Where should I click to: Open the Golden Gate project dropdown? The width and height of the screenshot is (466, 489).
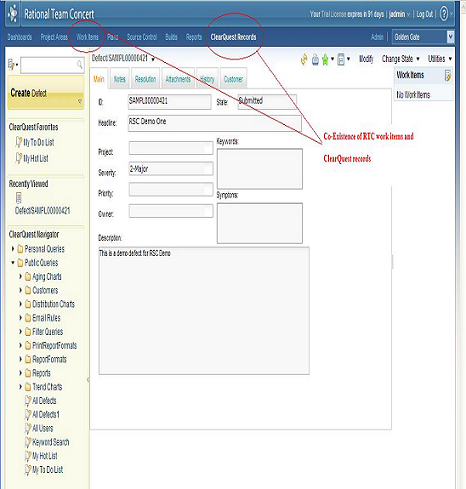coord(450,37)
